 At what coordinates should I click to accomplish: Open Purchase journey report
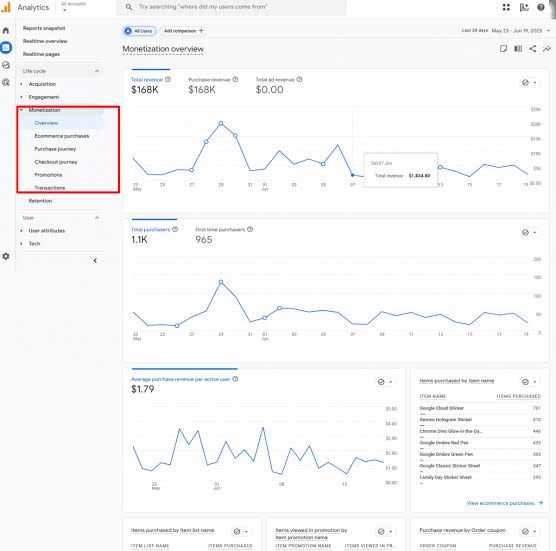55,149
